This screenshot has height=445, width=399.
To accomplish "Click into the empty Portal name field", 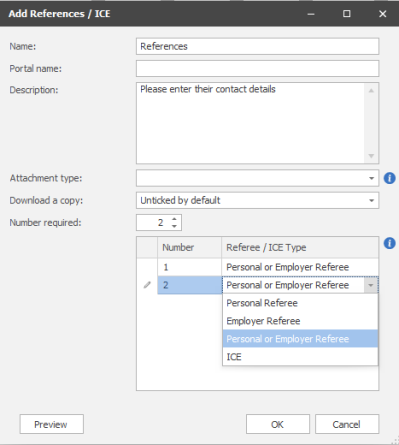I will pos(257,69).
